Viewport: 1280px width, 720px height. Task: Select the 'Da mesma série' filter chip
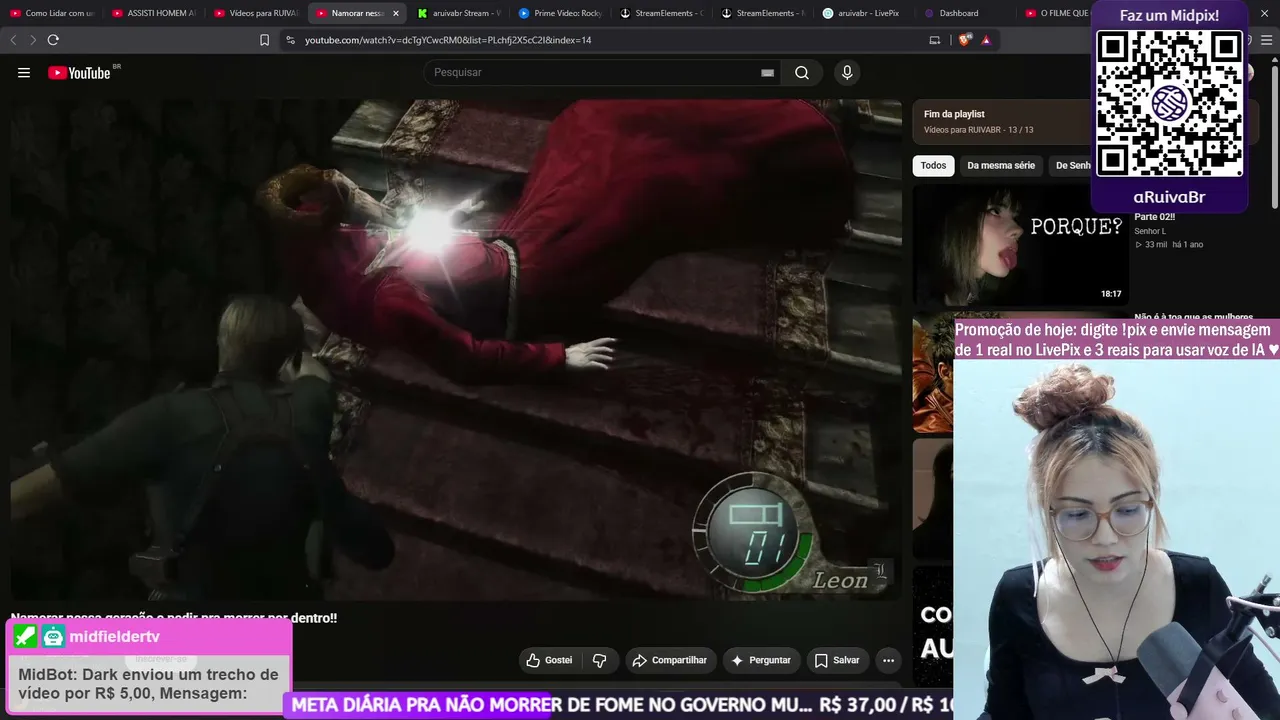(x=1001, y=166)
